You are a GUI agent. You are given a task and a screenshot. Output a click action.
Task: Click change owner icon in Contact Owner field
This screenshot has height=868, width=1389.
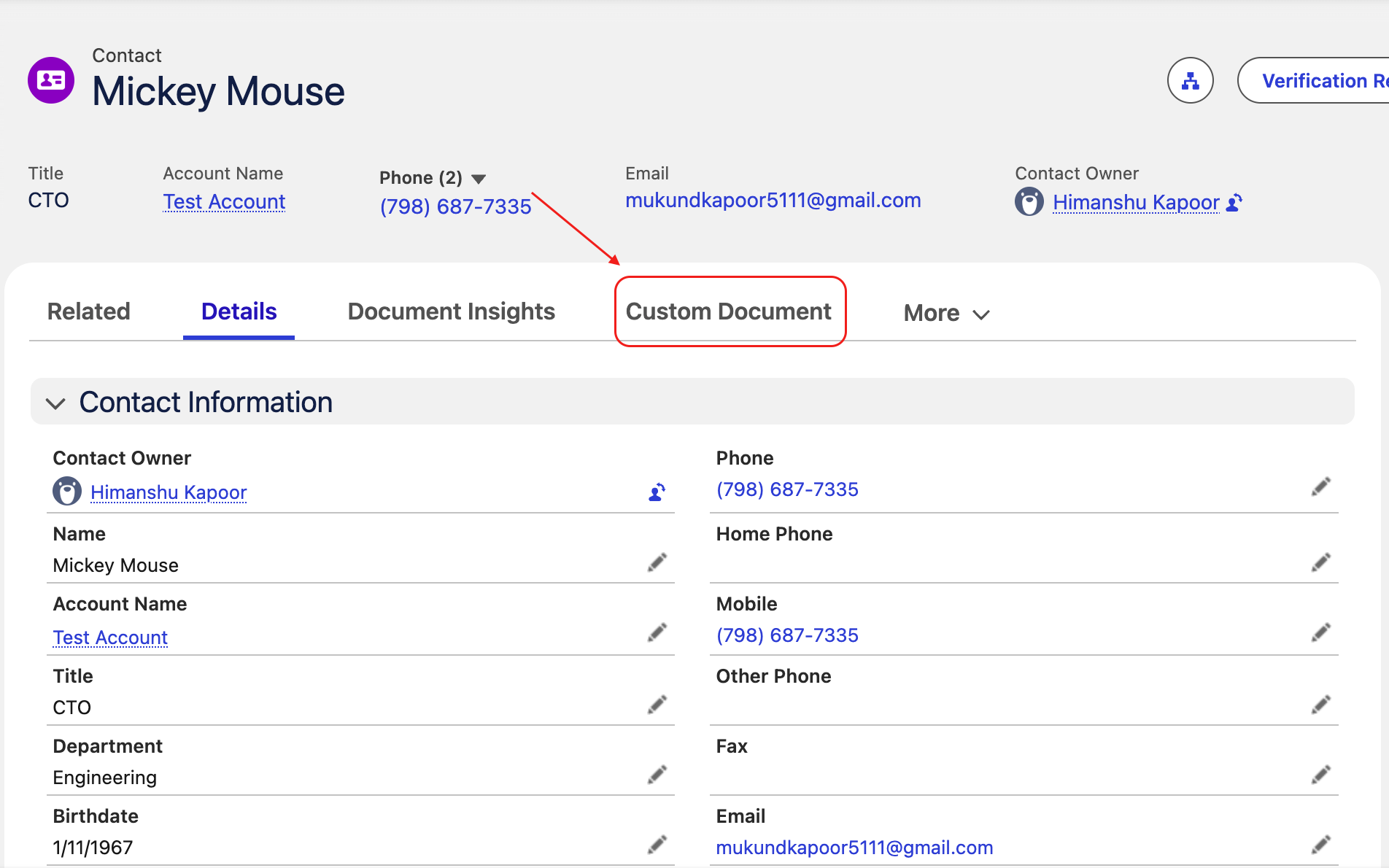657,492
